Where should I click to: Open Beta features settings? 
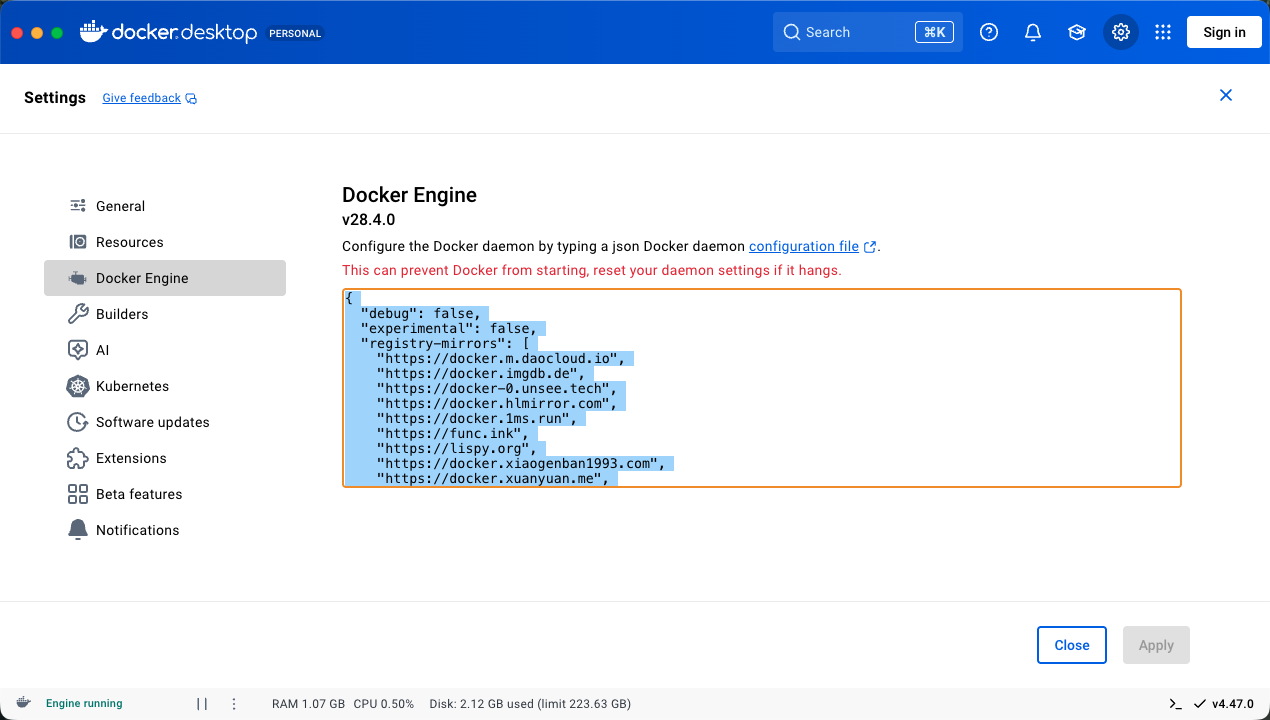[139, 493]
